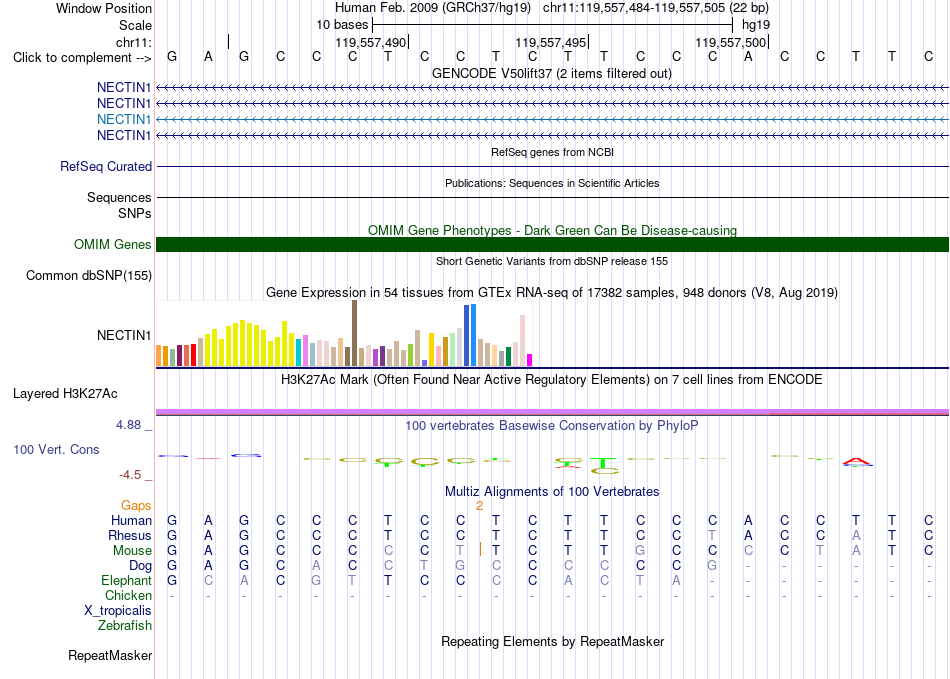
Task: Click the tall brown GTEx expression bar
Action: 354,333
